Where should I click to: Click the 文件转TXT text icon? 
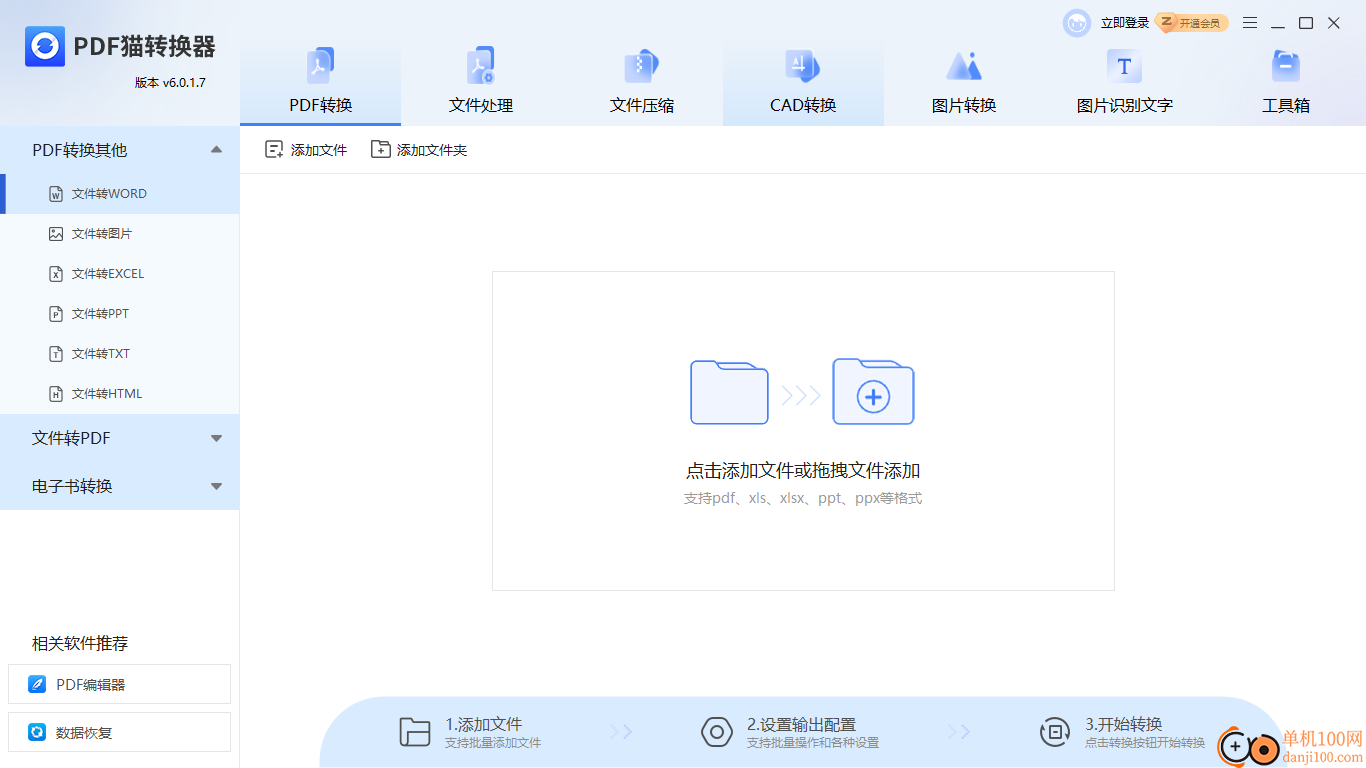(56, 354)
